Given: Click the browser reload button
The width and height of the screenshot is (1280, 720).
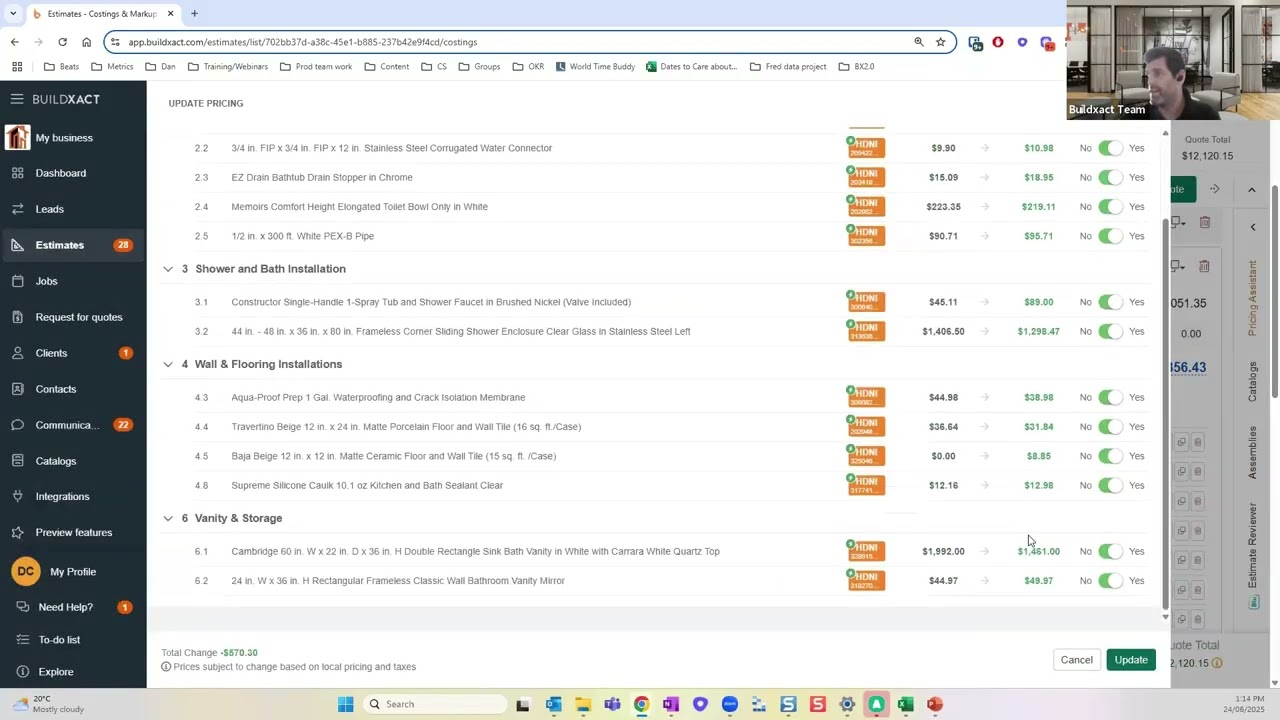Looking at the screenshot, I should [62, 42].
